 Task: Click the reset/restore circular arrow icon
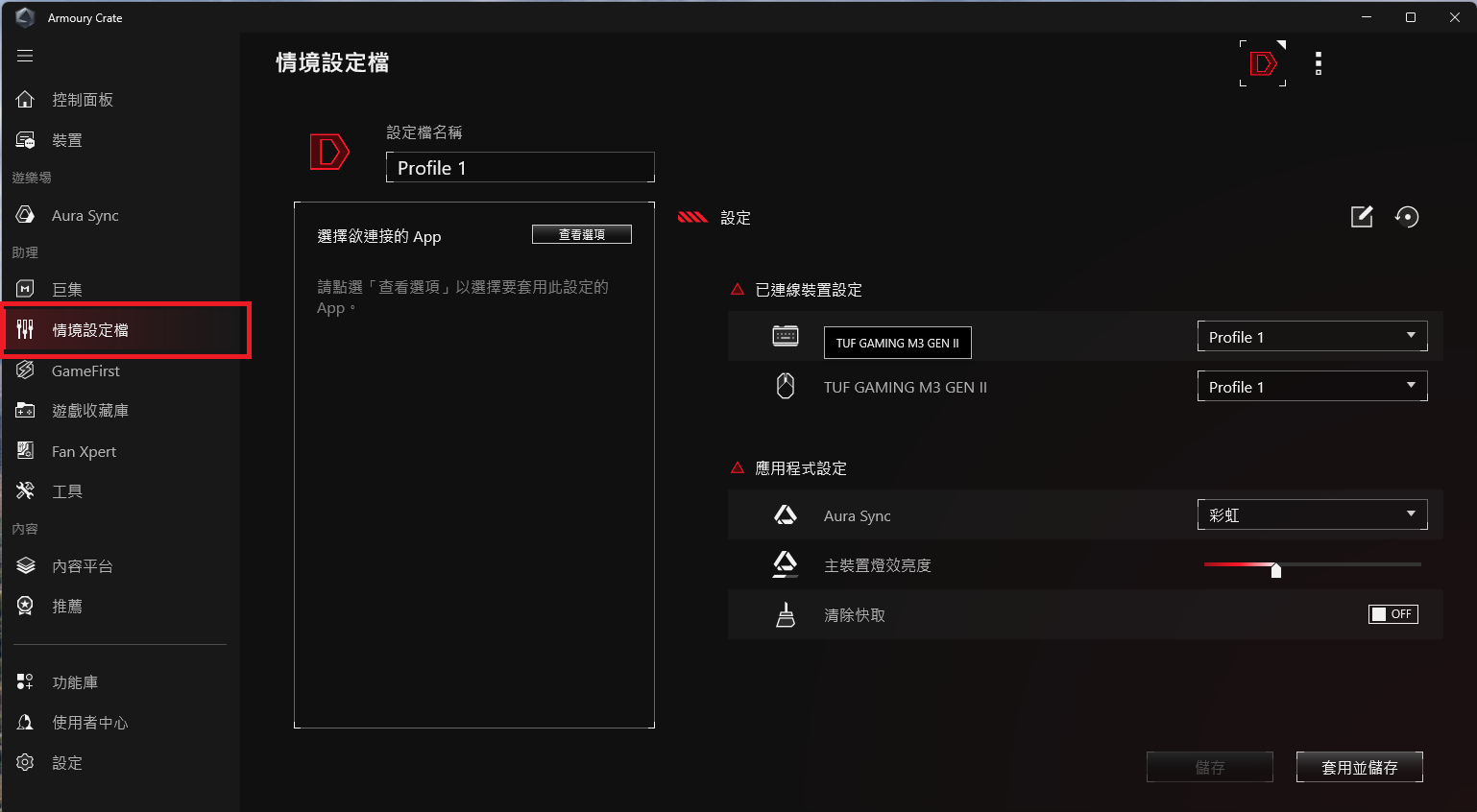(x=1407, y=217)
